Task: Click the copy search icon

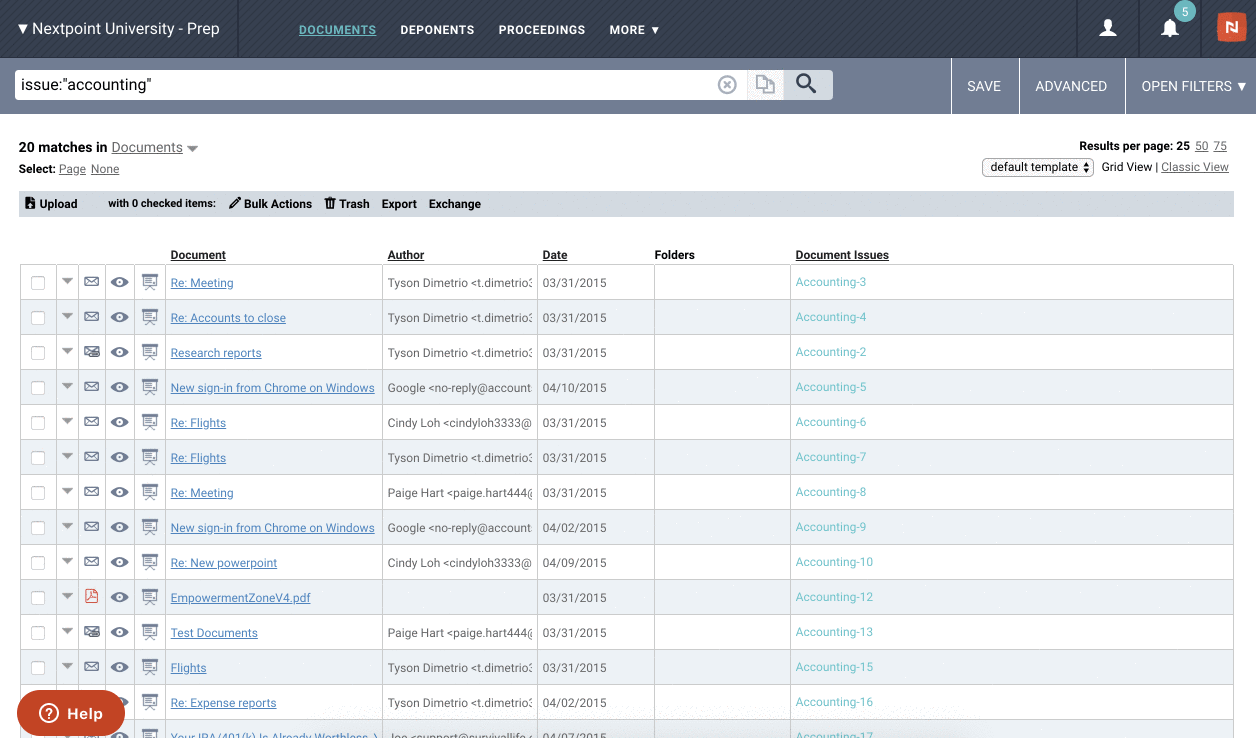Action: 765,85
